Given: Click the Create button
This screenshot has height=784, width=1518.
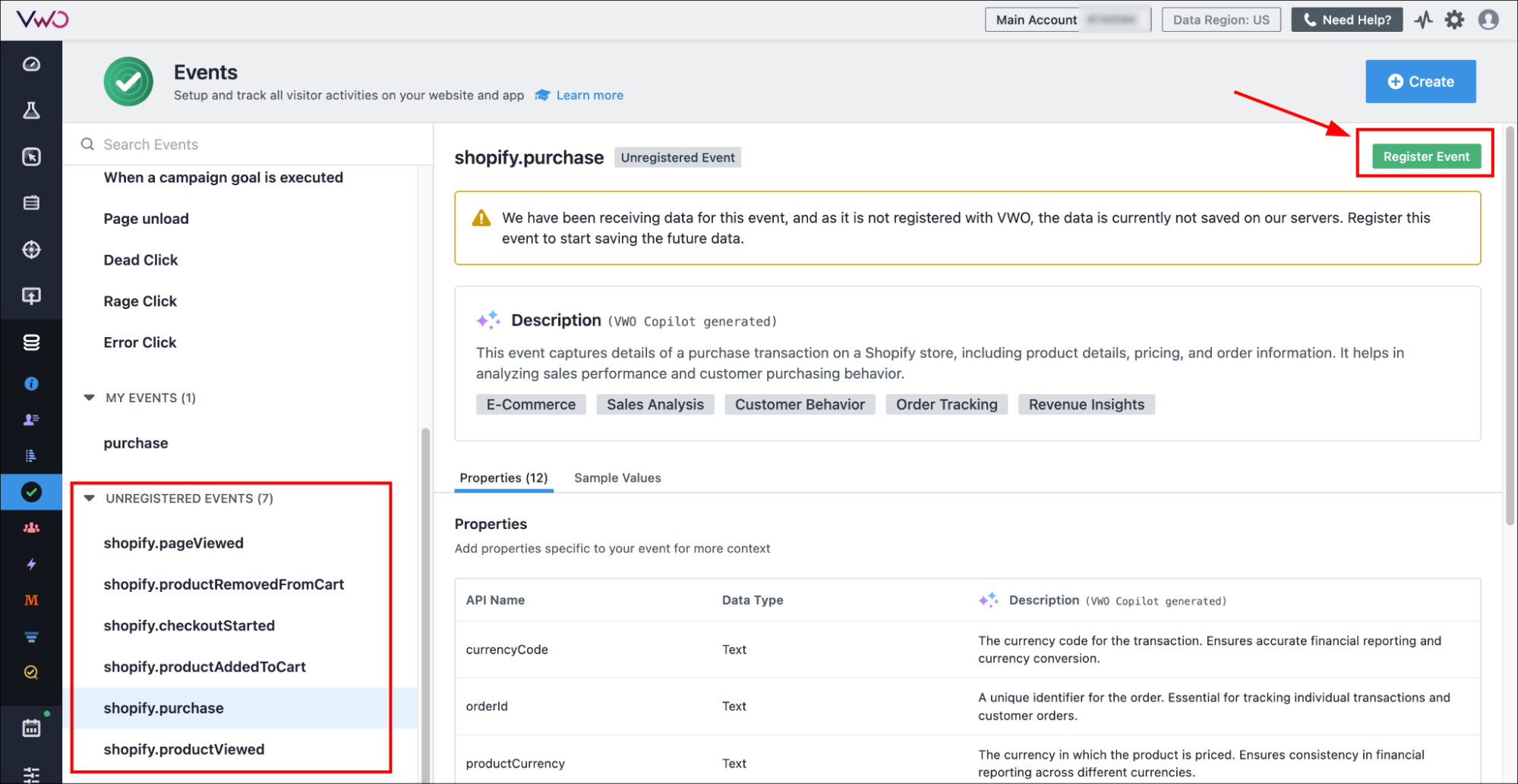Looking at the screenshot, I should point(1420,81).
